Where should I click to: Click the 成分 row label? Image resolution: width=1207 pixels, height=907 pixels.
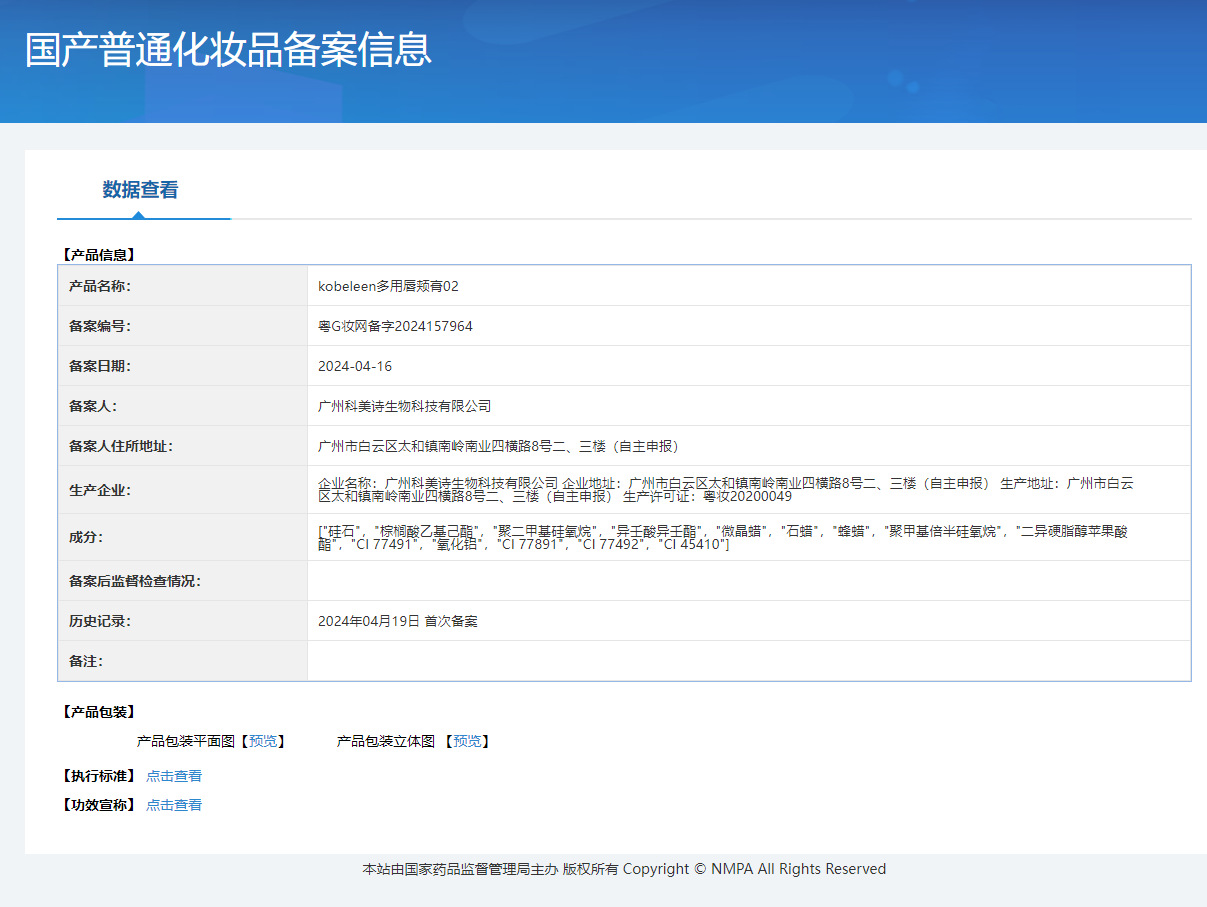86,537
